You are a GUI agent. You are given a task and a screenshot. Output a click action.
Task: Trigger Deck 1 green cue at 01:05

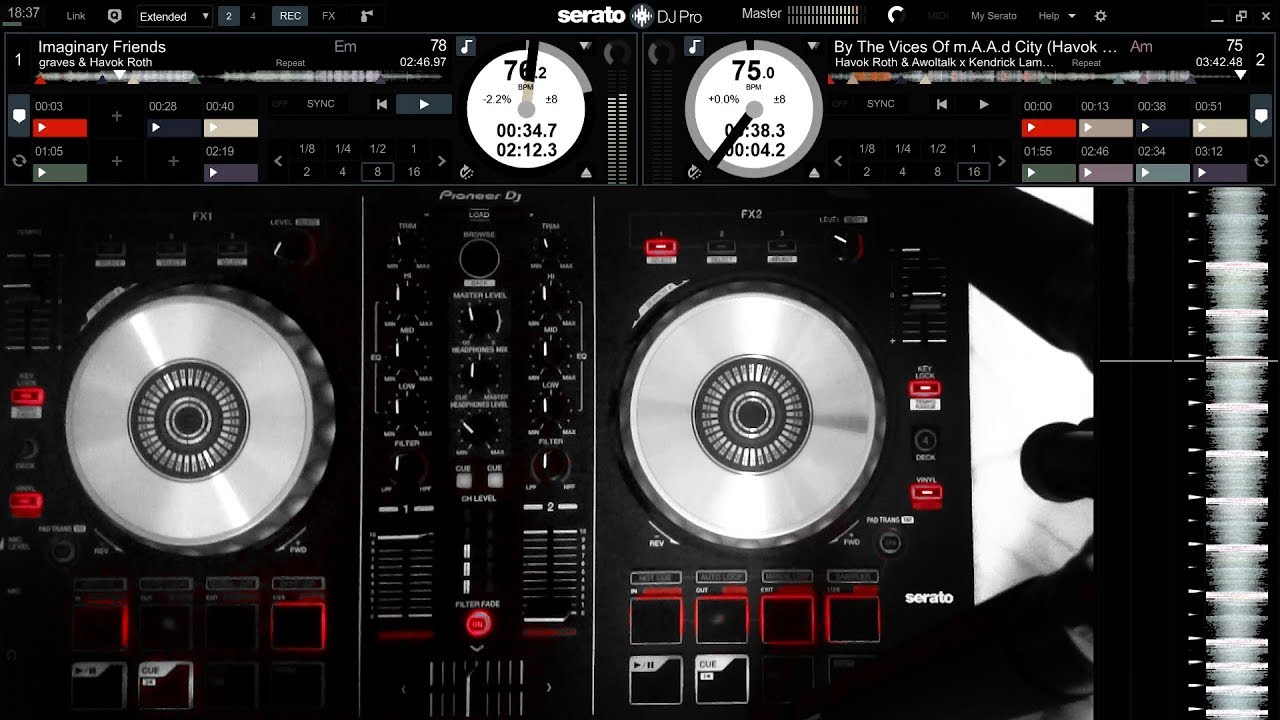pyautogui.click(x=60, y=172)
